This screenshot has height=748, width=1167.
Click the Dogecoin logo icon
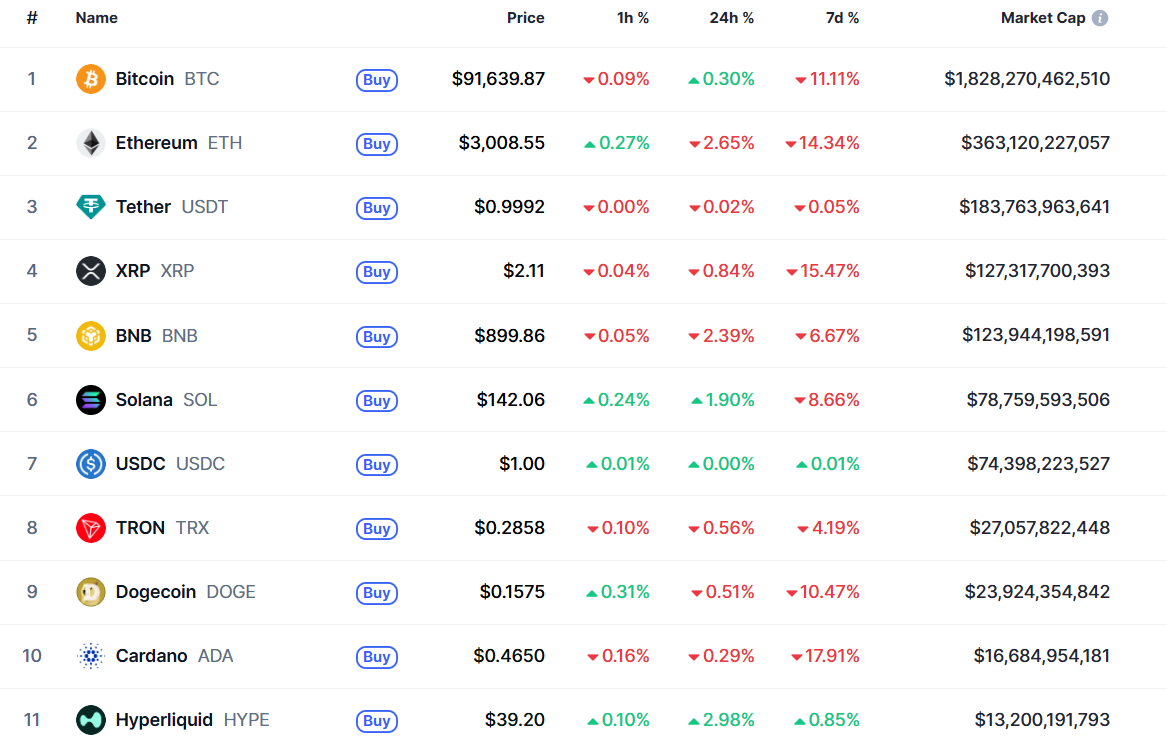(x=90, y=592)
